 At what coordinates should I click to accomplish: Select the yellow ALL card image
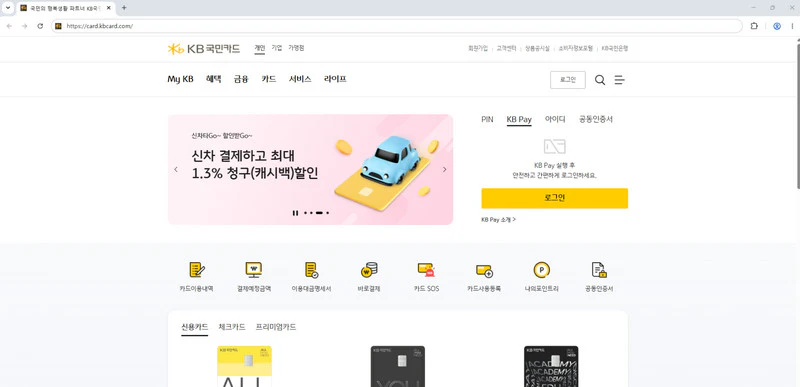[x=244, y=367]
